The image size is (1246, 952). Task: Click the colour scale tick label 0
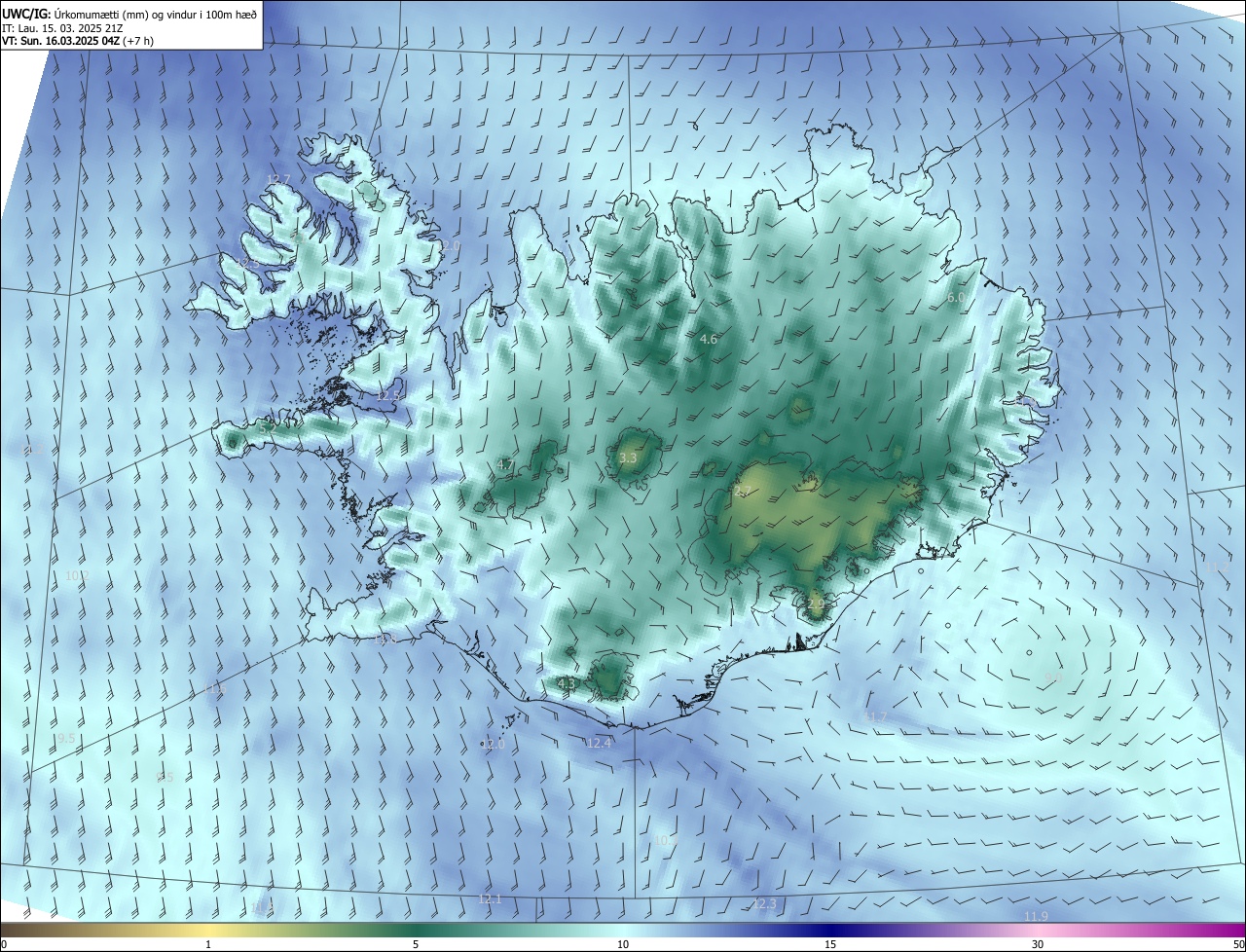pyautogui.click(x=4, y=944)
